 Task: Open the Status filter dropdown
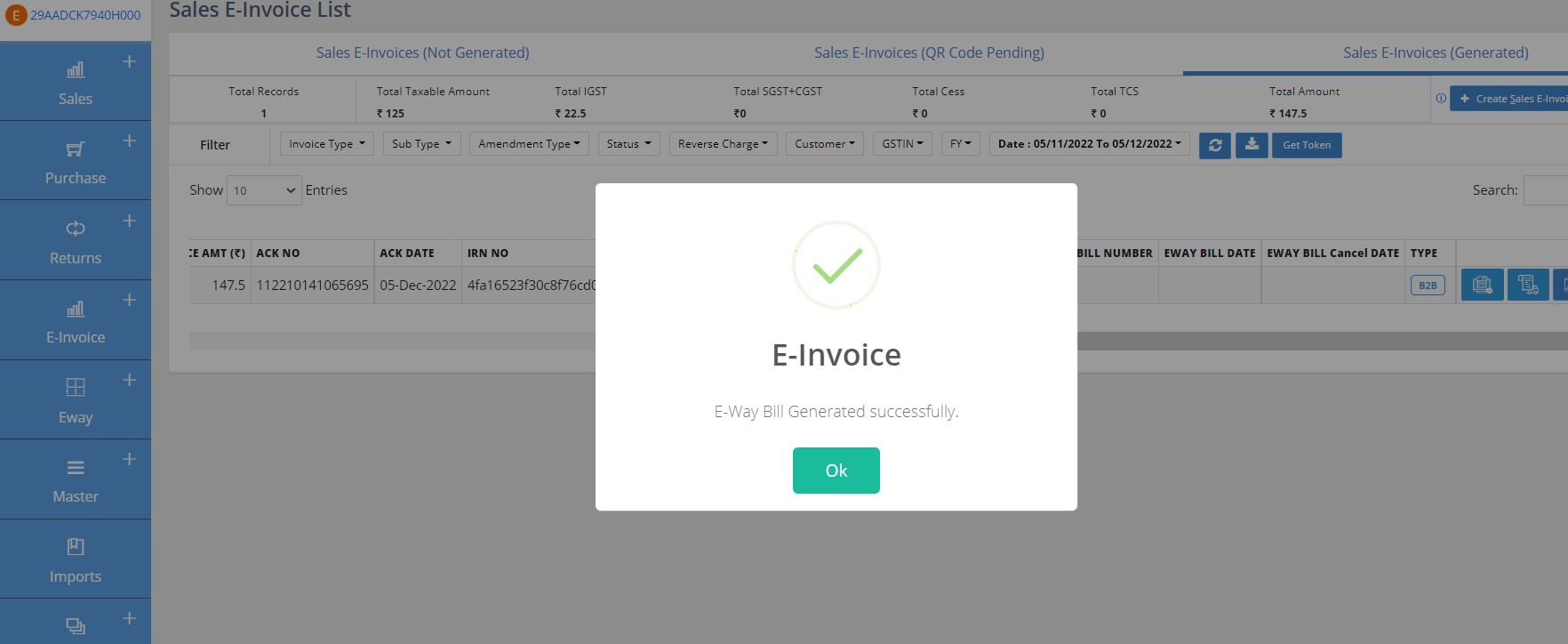(x=628, y=144)
